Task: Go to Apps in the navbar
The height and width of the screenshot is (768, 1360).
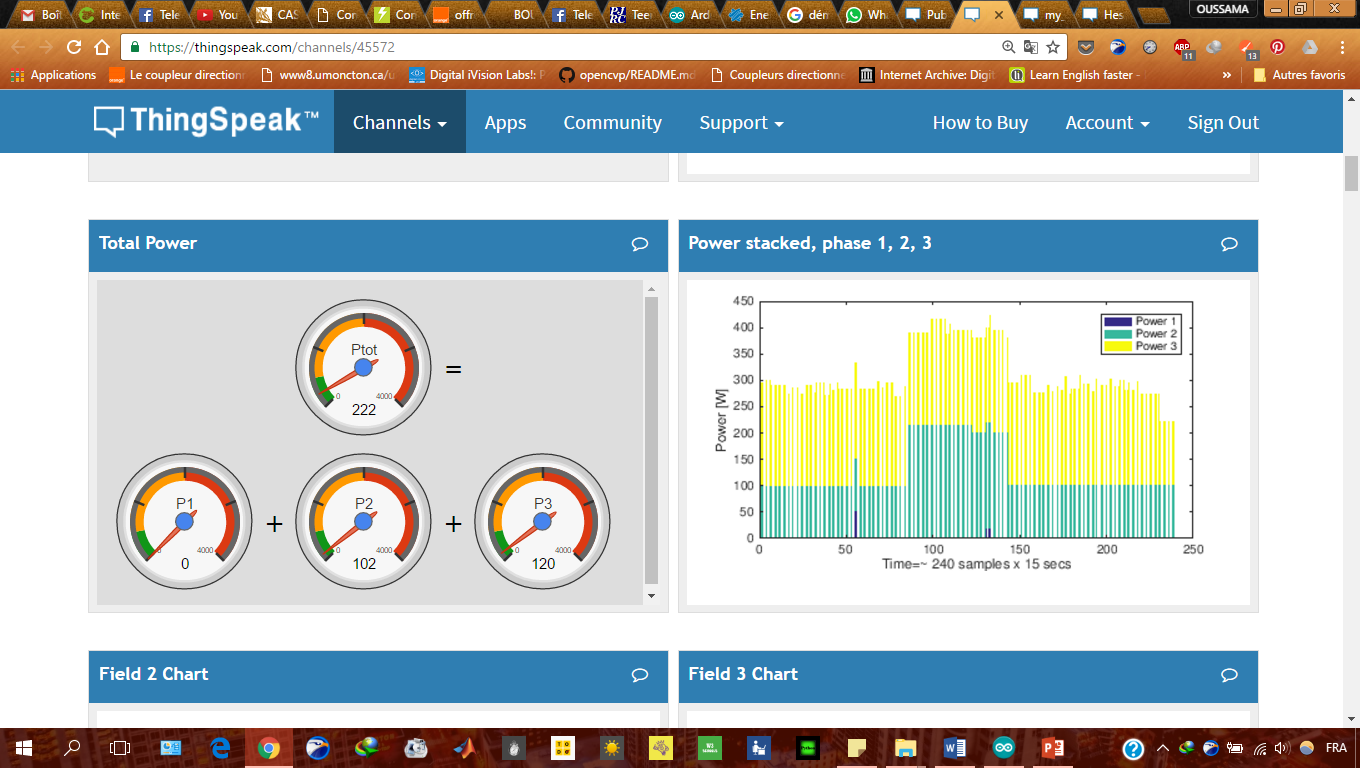Action: pyautogui.click(x=505, y=122)
